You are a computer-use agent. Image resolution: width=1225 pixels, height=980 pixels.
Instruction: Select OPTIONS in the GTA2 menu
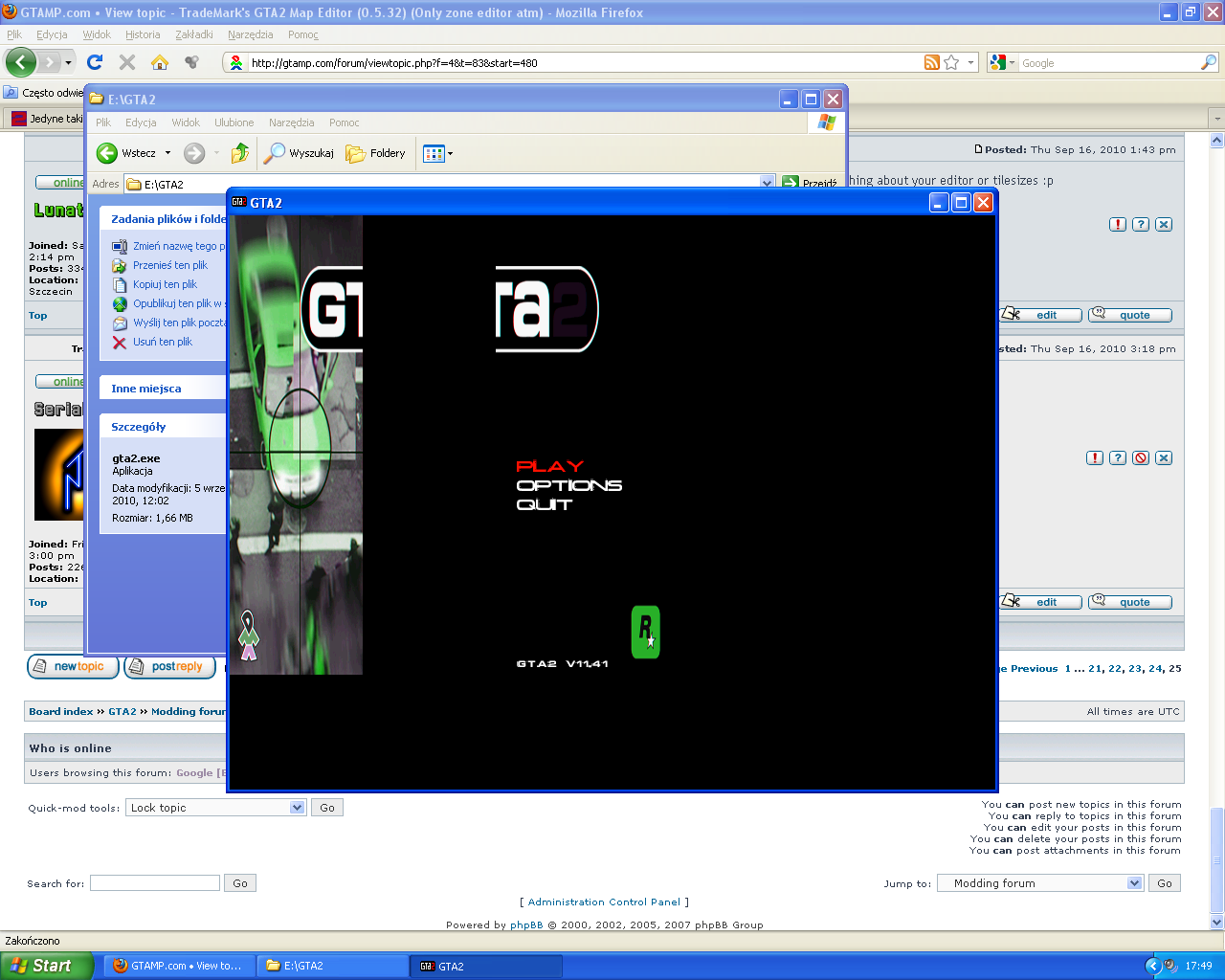tap(568, 485)
